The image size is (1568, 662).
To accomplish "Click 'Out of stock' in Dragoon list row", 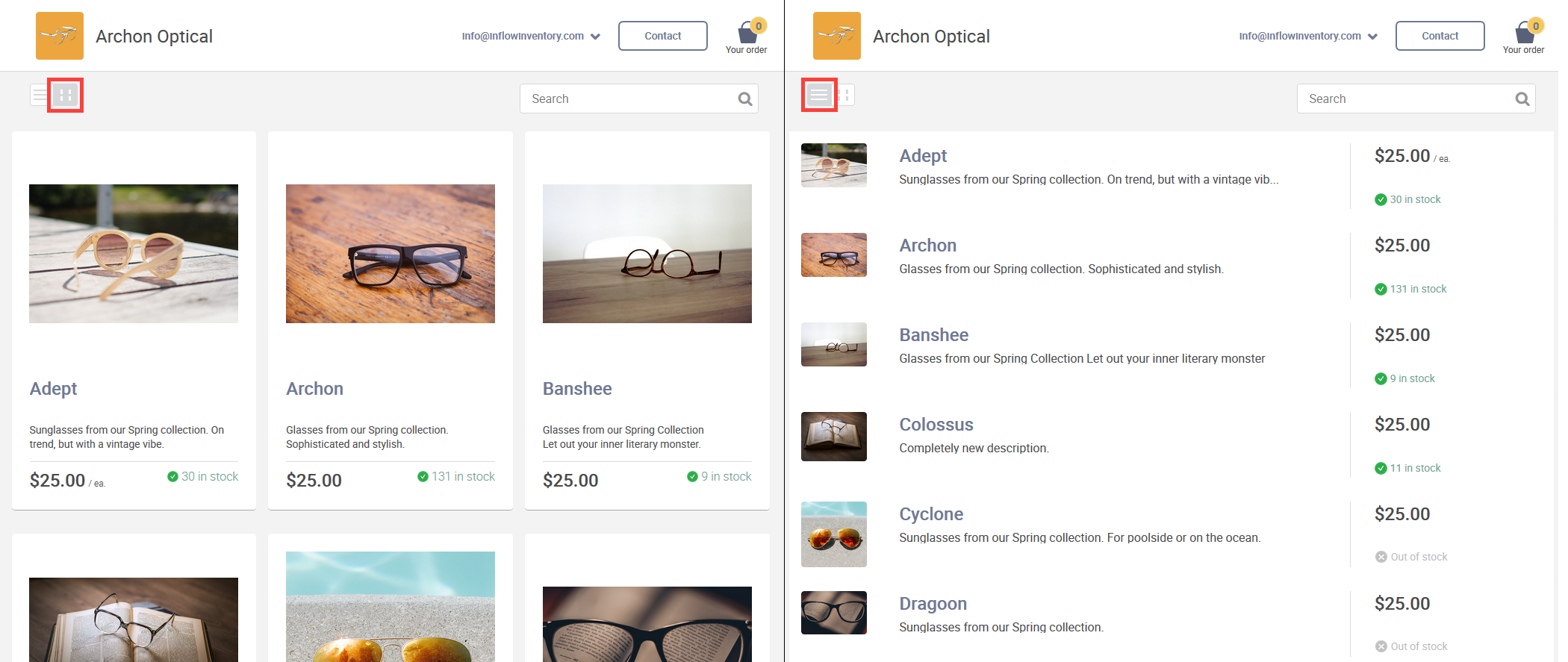I will (1411, 646).
